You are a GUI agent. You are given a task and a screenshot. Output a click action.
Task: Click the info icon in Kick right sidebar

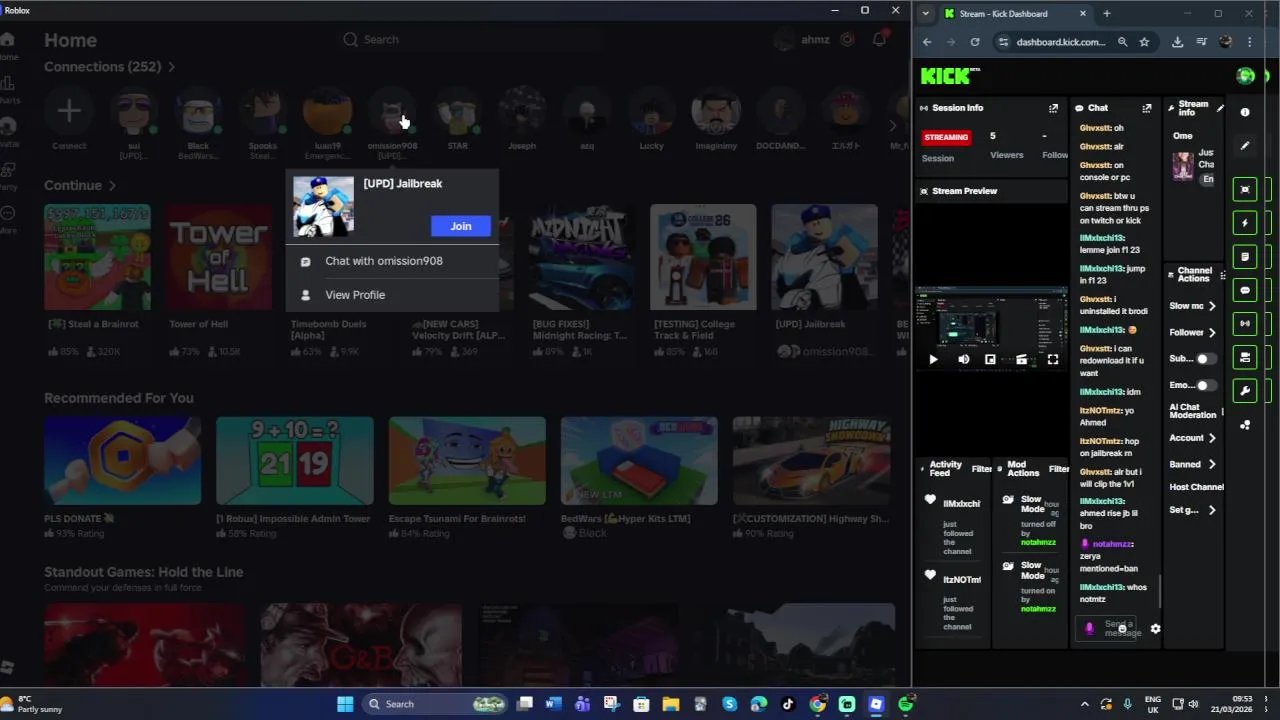point(1245,112)
